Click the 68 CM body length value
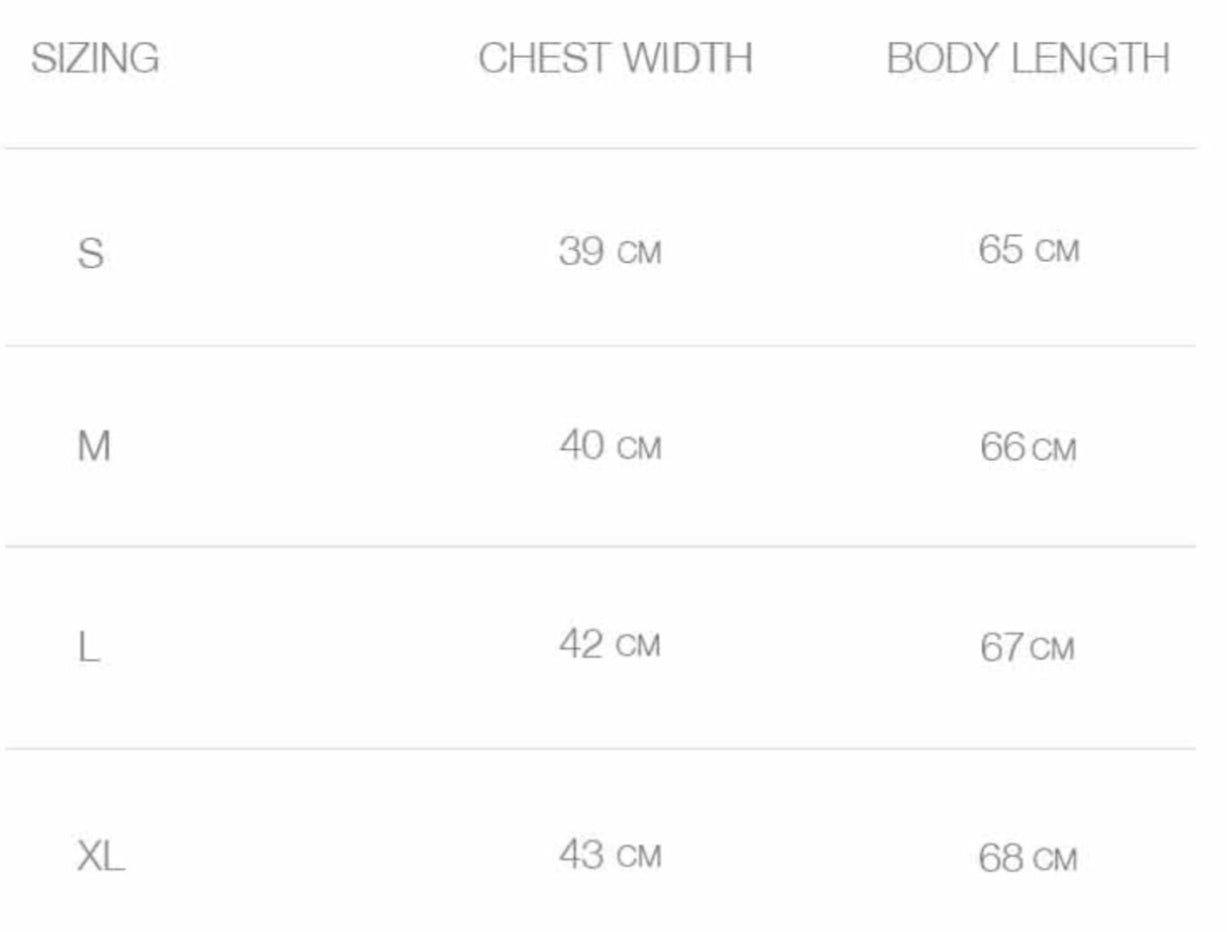 (x=1028, y=859)
